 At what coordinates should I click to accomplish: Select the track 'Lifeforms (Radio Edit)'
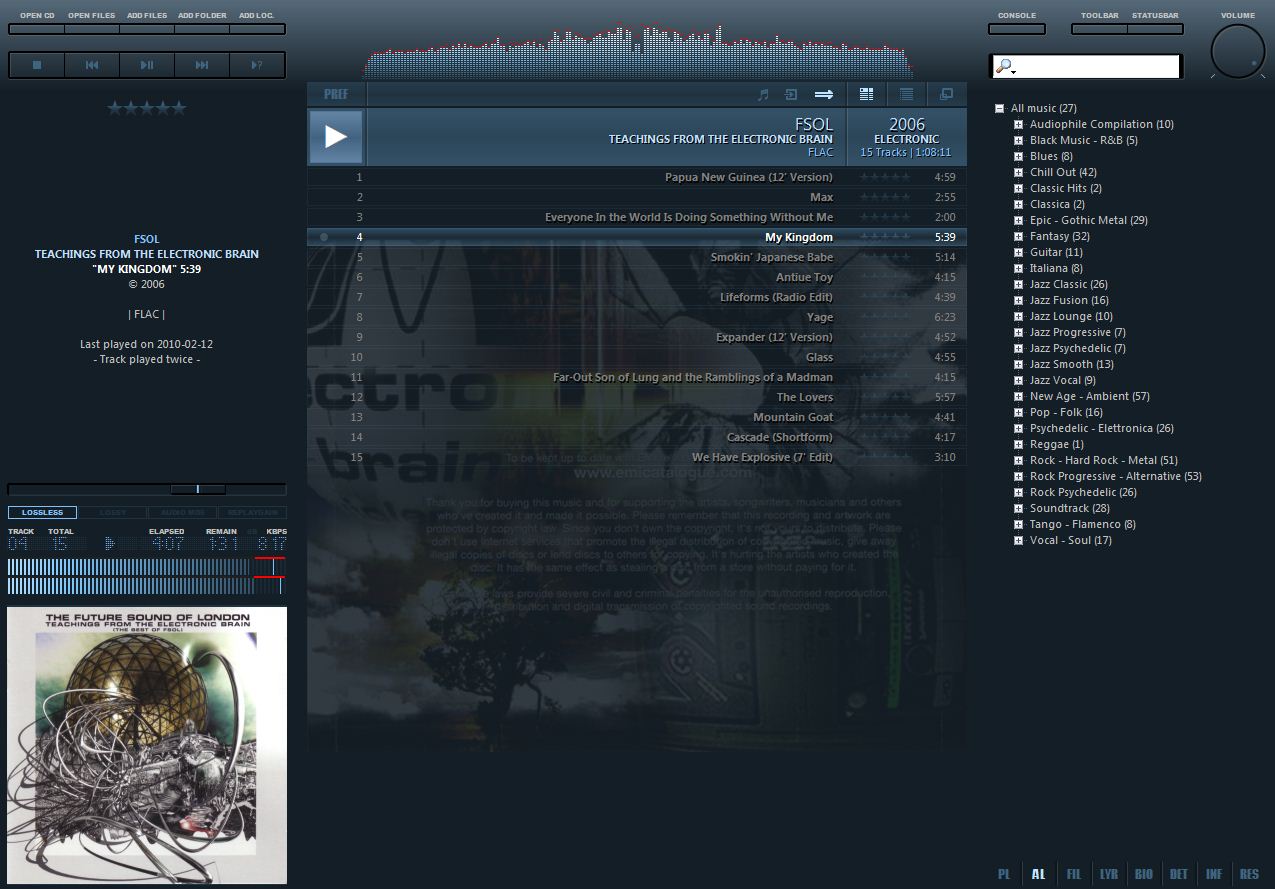click(636, 297)
